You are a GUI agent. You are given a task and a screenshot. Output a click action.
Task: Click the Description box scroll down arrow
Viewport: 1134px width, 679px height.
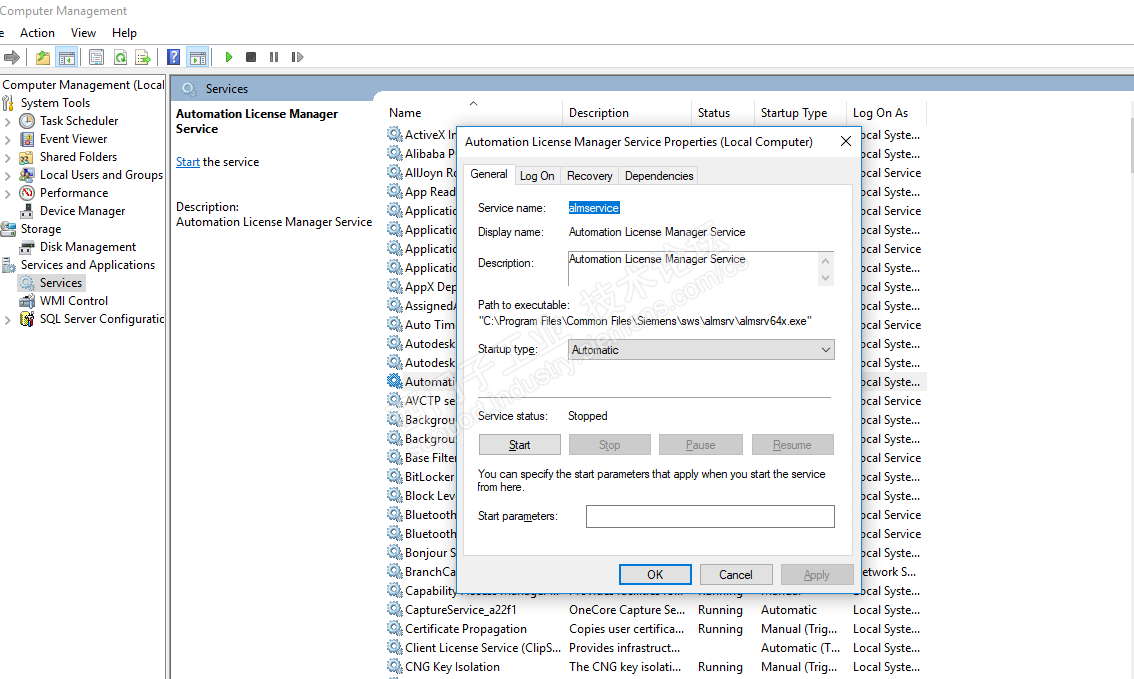coord(825,278)
